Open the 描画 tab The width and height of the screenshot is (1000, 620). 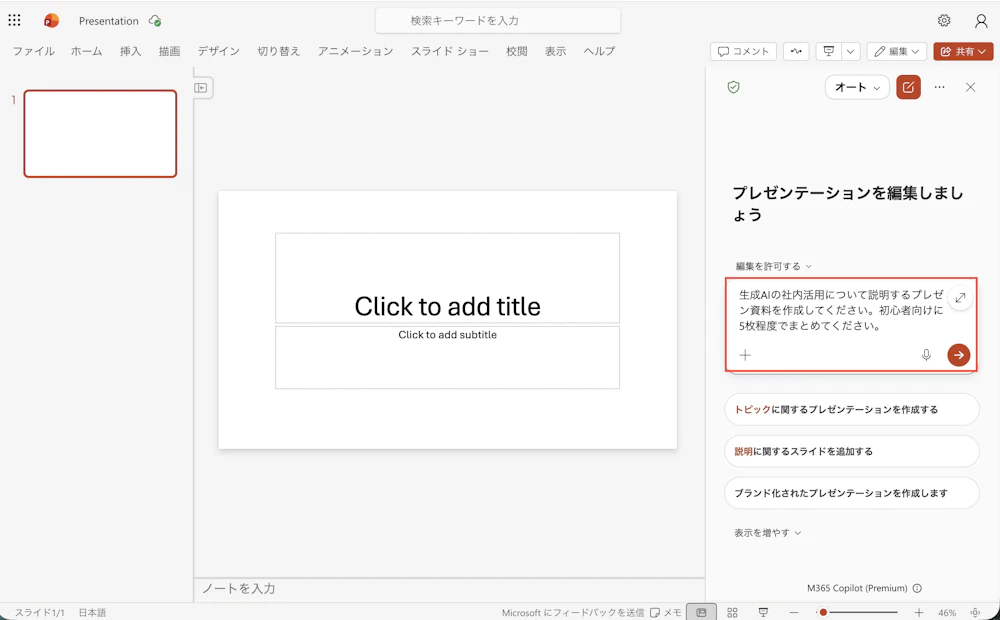point(169,51)
